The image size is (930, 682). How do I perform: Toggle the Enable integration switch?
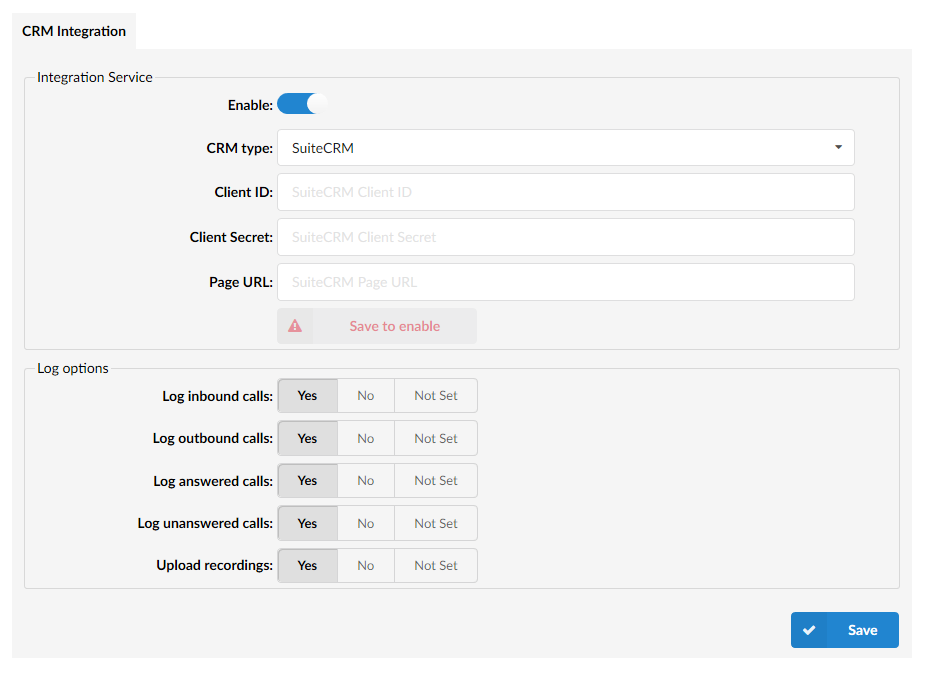point(302,104)
